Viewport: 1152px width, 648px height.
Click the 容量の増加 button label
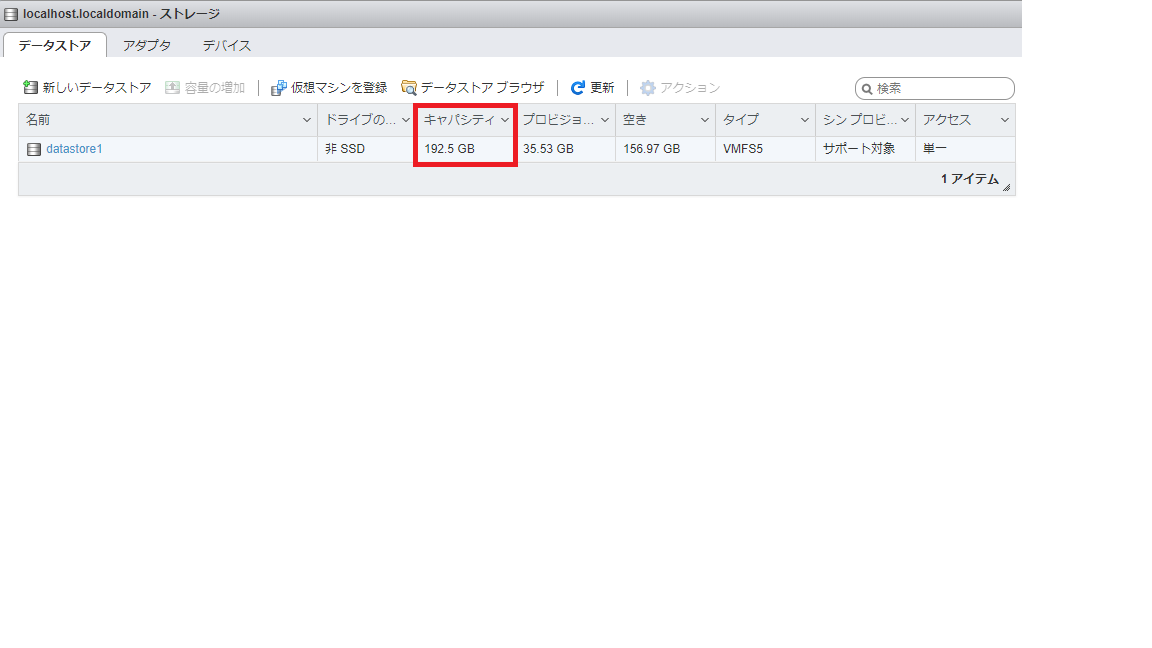[215, 87]
